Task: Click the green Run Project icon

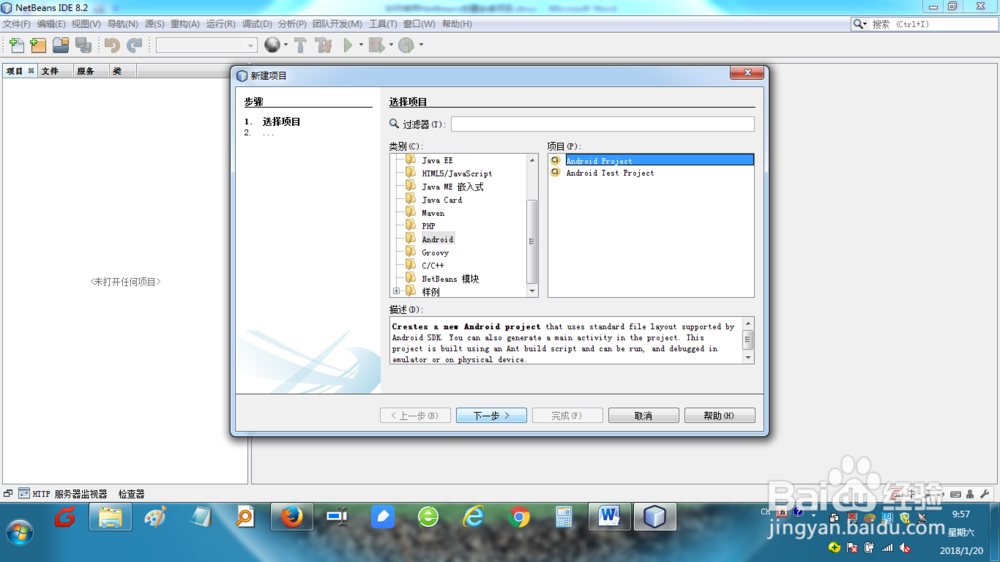Action: tap(348, 45)
